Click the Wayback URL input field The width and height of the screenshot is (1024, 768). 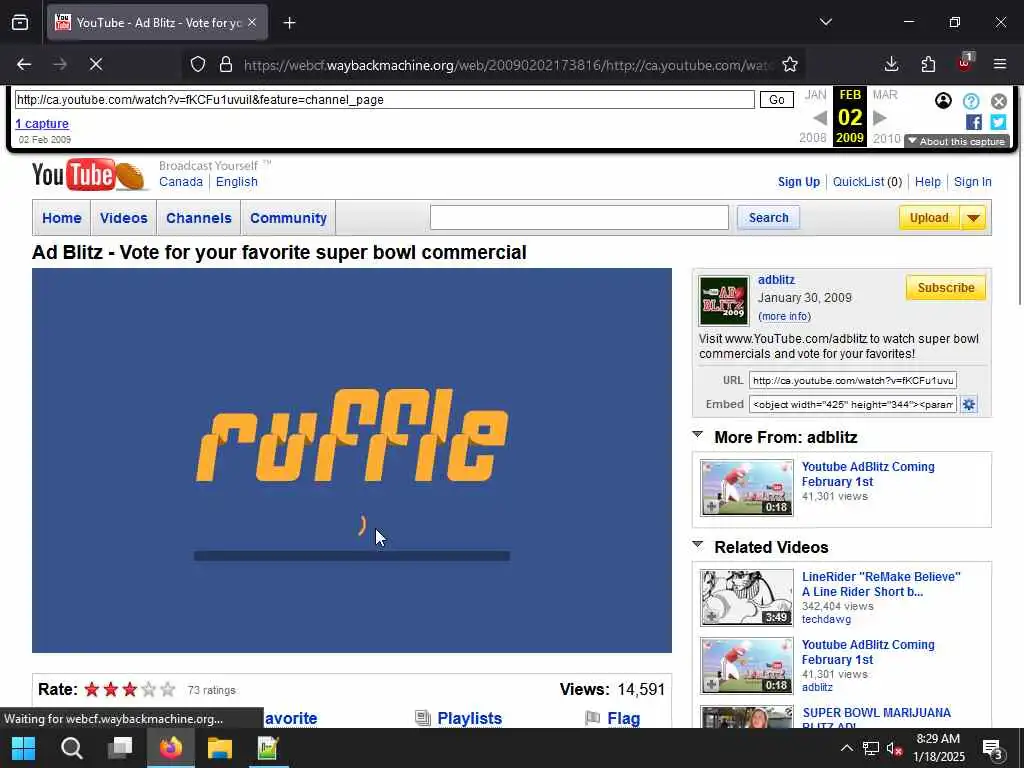point(385,99)
